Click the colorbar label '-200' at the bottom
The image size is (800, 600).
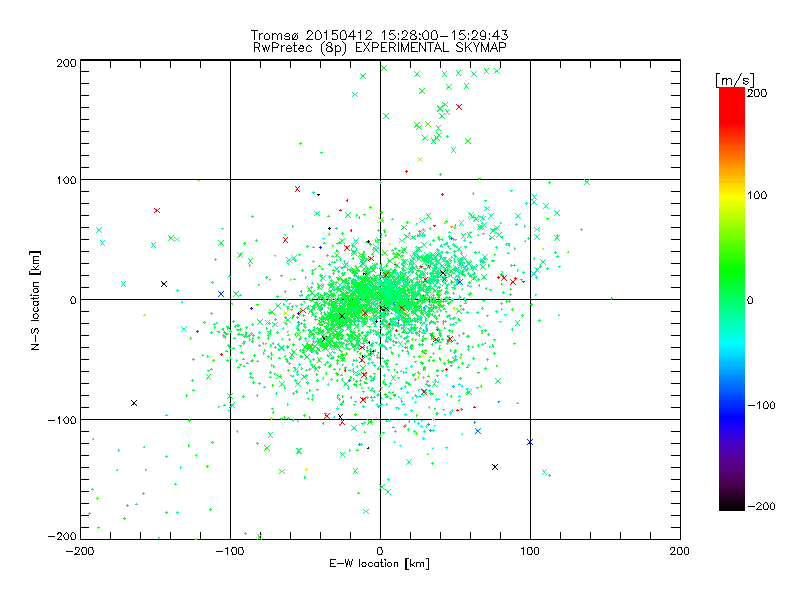pyautogui.click(x=761, y=506)
